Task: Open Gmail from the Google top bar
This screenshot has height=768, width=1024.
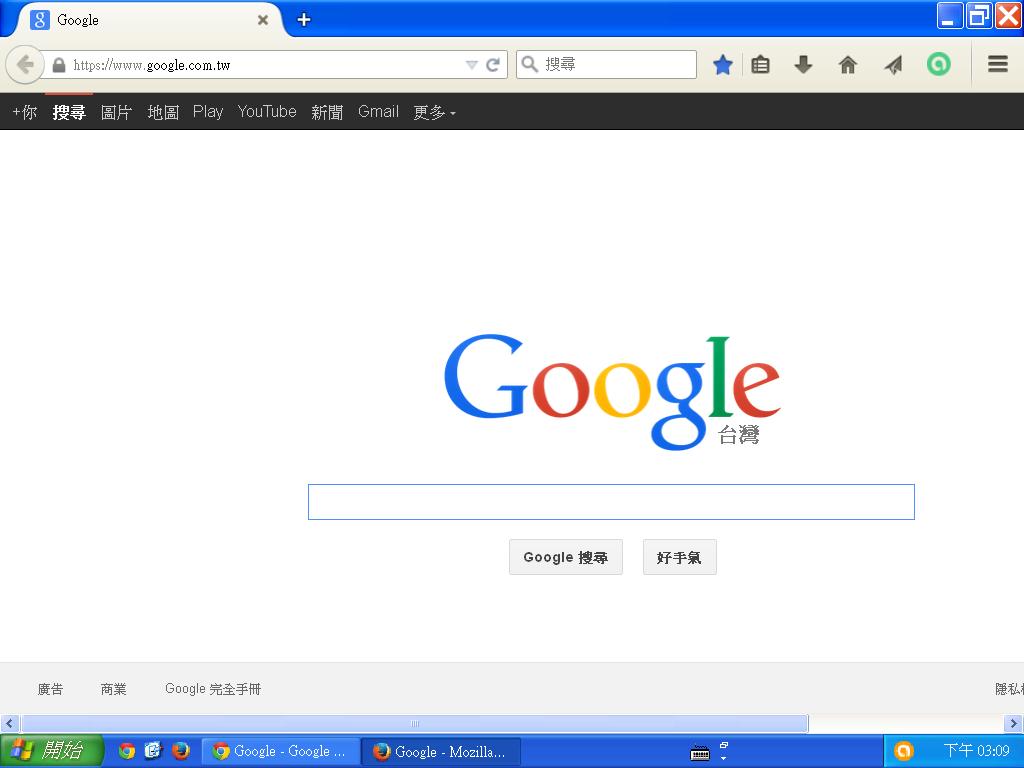Action: click(378, 112)
